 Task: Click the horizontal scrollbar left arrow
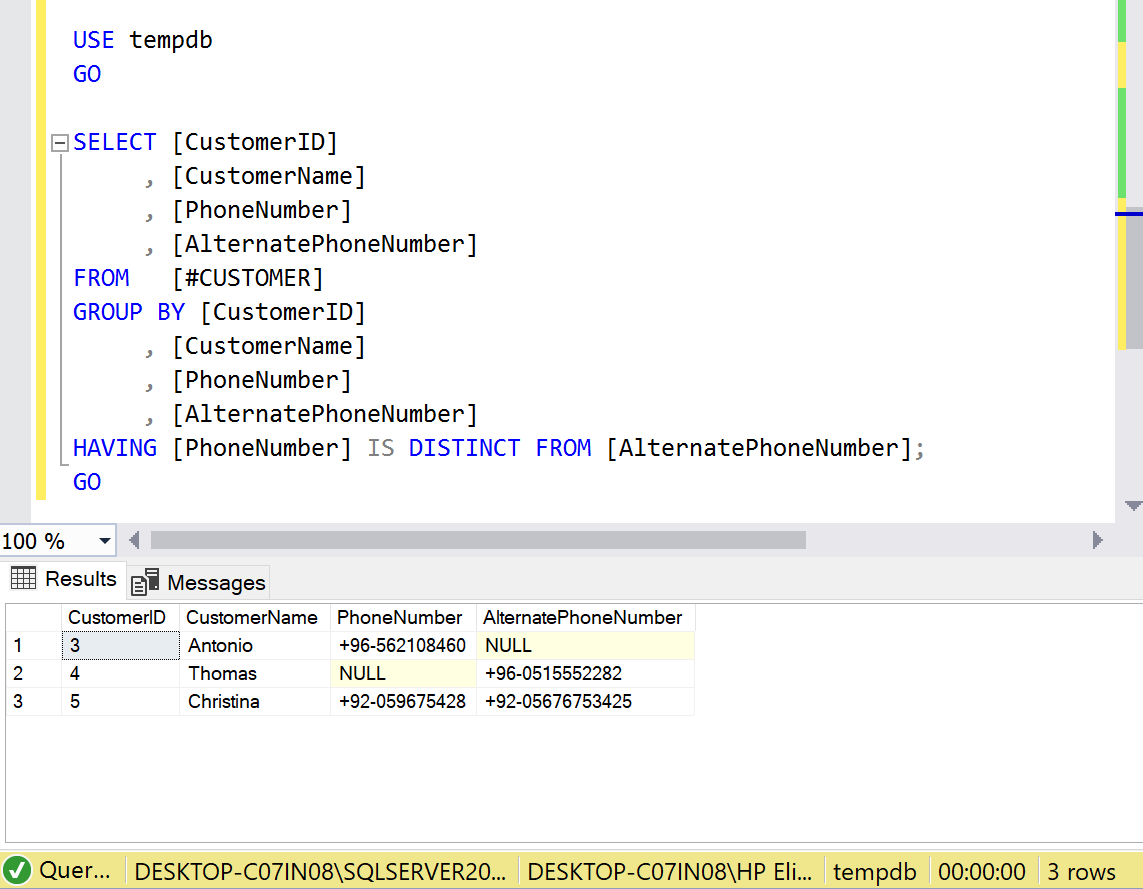point(134,541)
